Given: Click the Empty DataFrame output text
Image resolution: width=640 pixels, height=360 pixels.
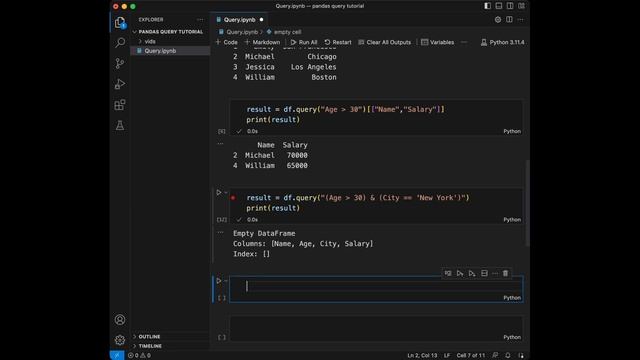Looking at the screenshot, I should [x=264, y=233].
